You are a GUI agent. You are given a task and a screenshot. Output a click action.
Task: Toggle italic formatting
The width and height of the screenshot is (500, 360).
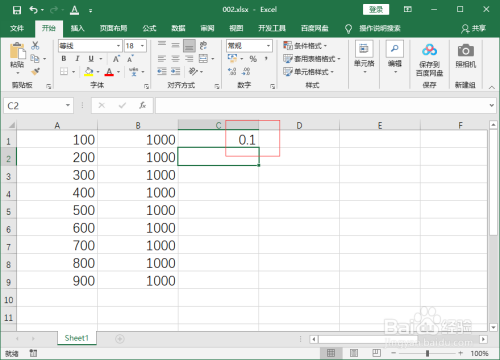77,59
